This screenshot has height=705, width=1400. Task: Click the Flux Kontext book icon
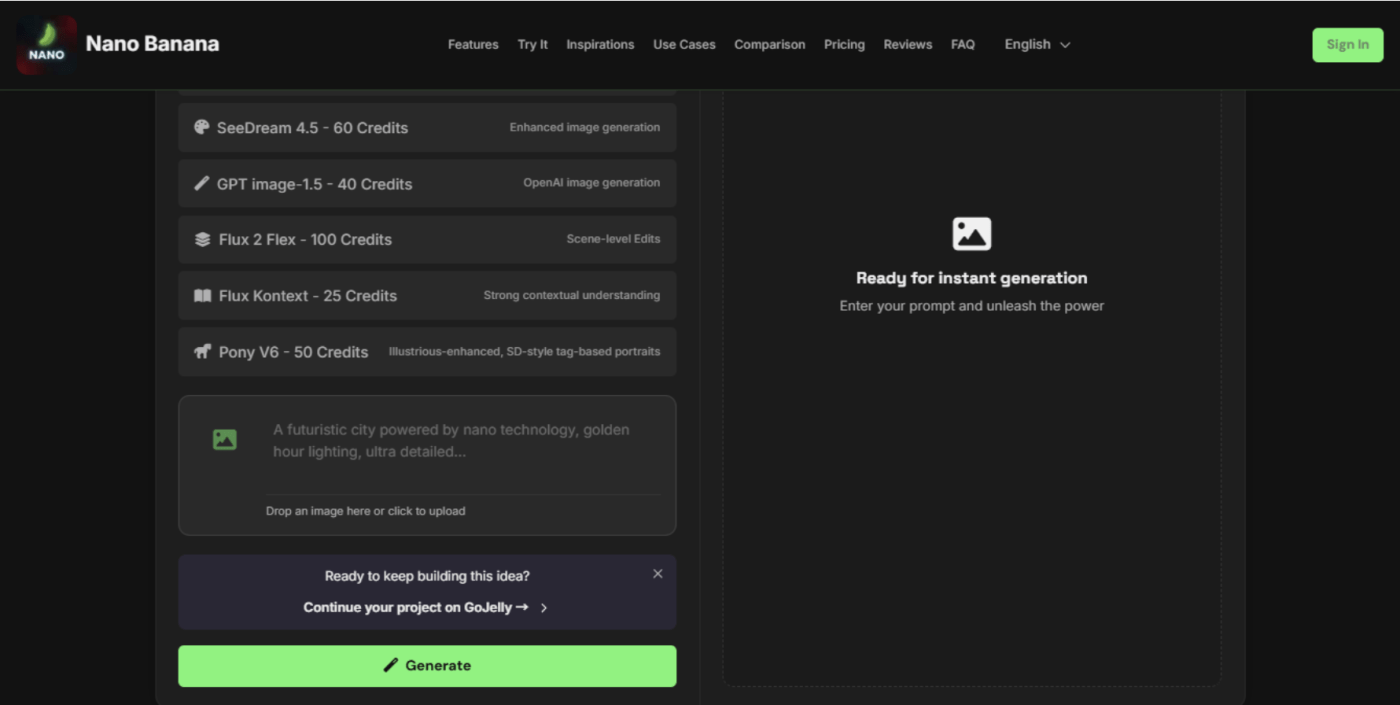202,295
